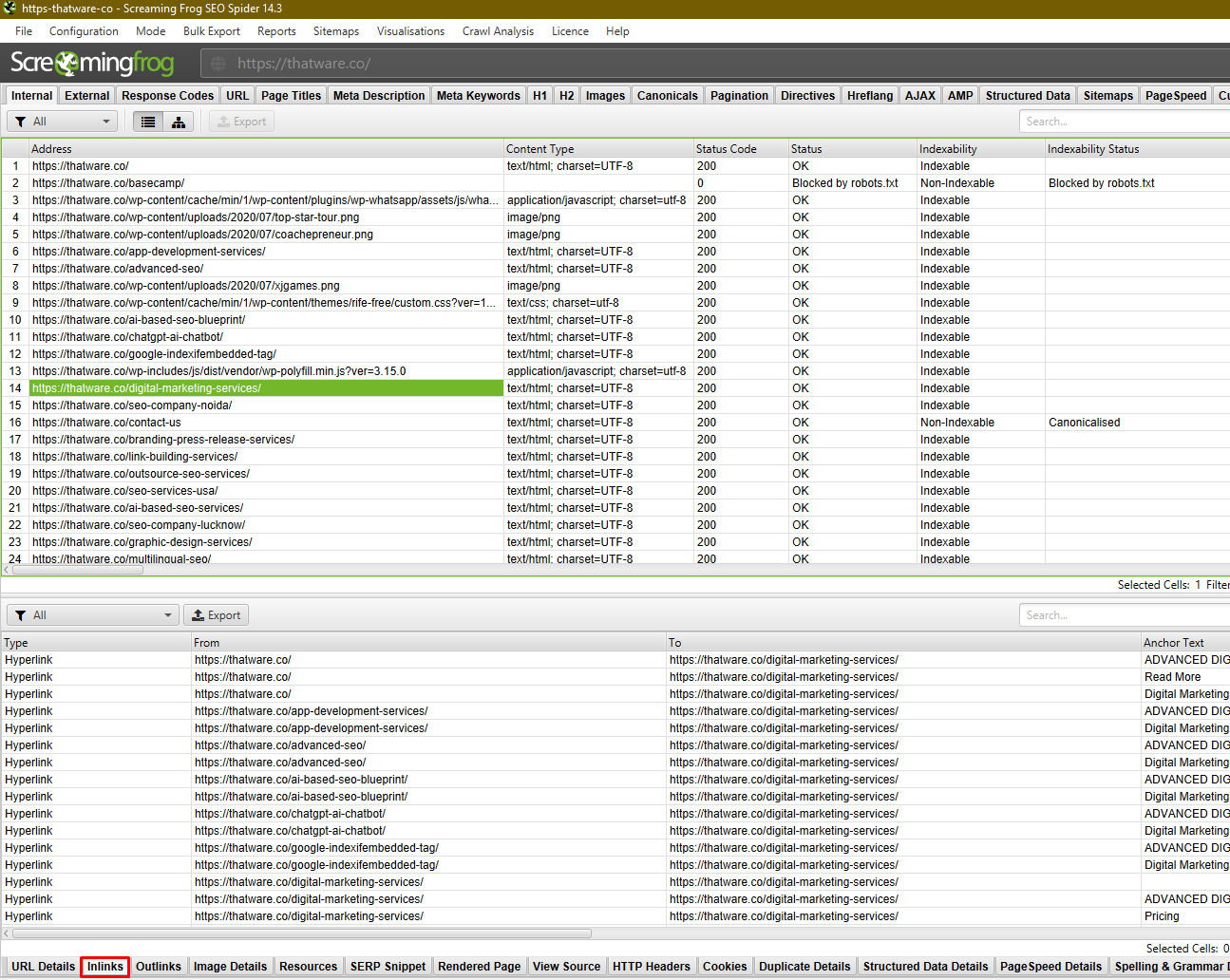Click the top table horizontal scrollbar
This screenshot has width=1230, height=980.
[76, 570]
